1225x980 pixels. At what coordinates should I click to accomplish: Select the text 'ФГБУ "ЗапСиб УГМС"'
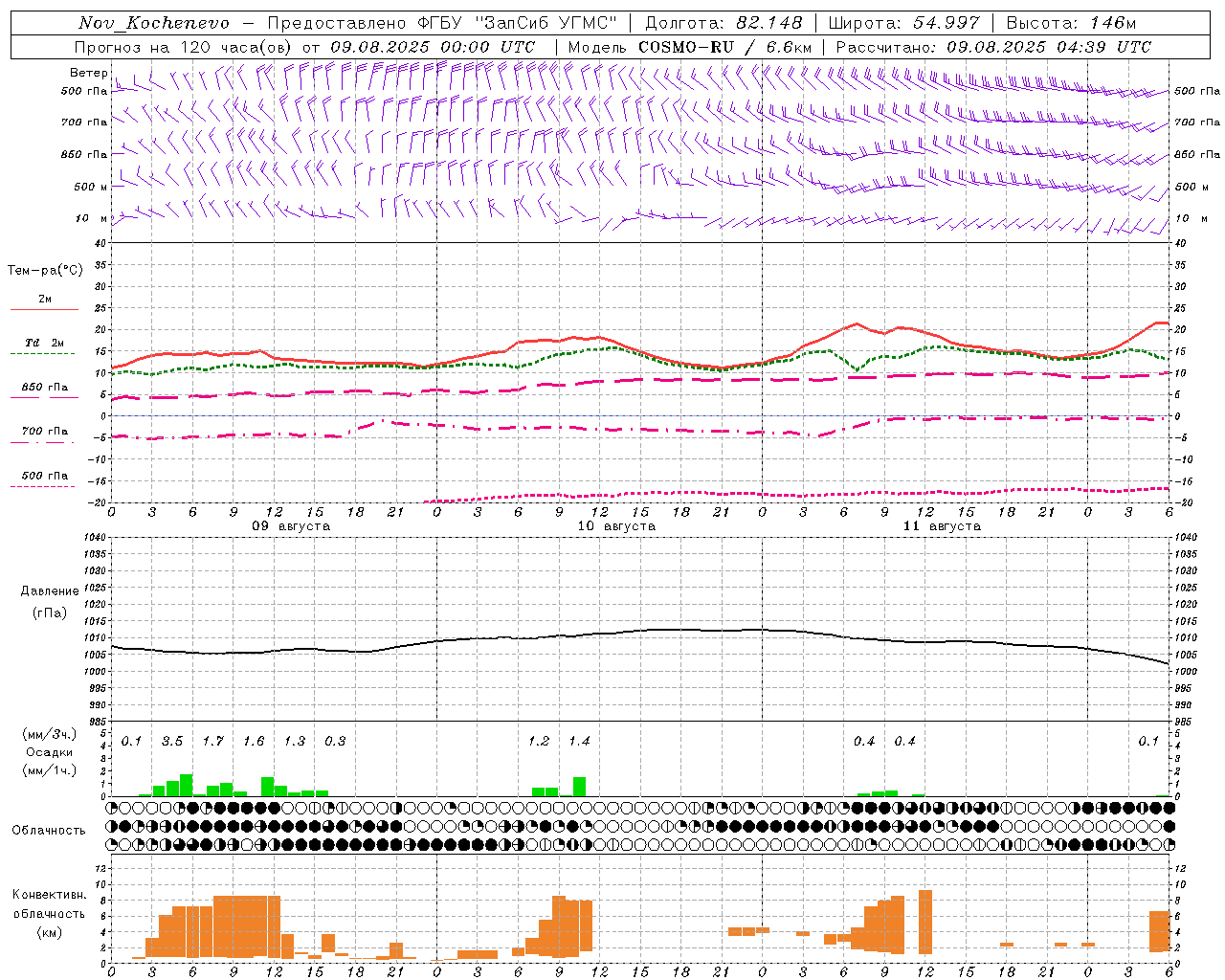(x=518, y=23)
